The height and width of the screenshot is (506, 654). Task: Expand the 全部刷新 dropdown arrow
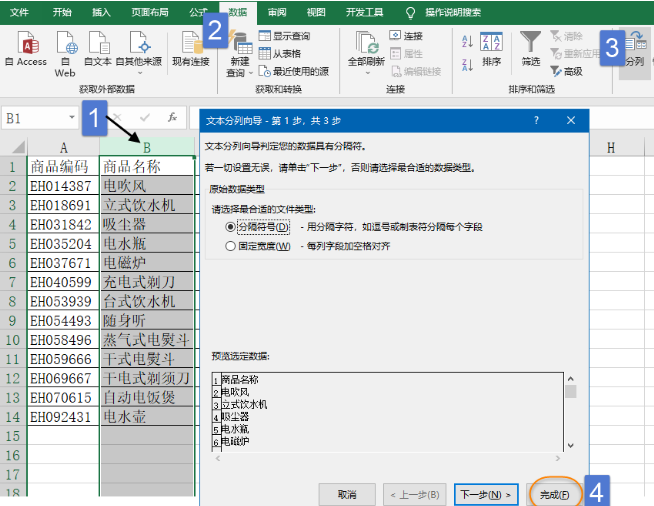coord(367,73)
